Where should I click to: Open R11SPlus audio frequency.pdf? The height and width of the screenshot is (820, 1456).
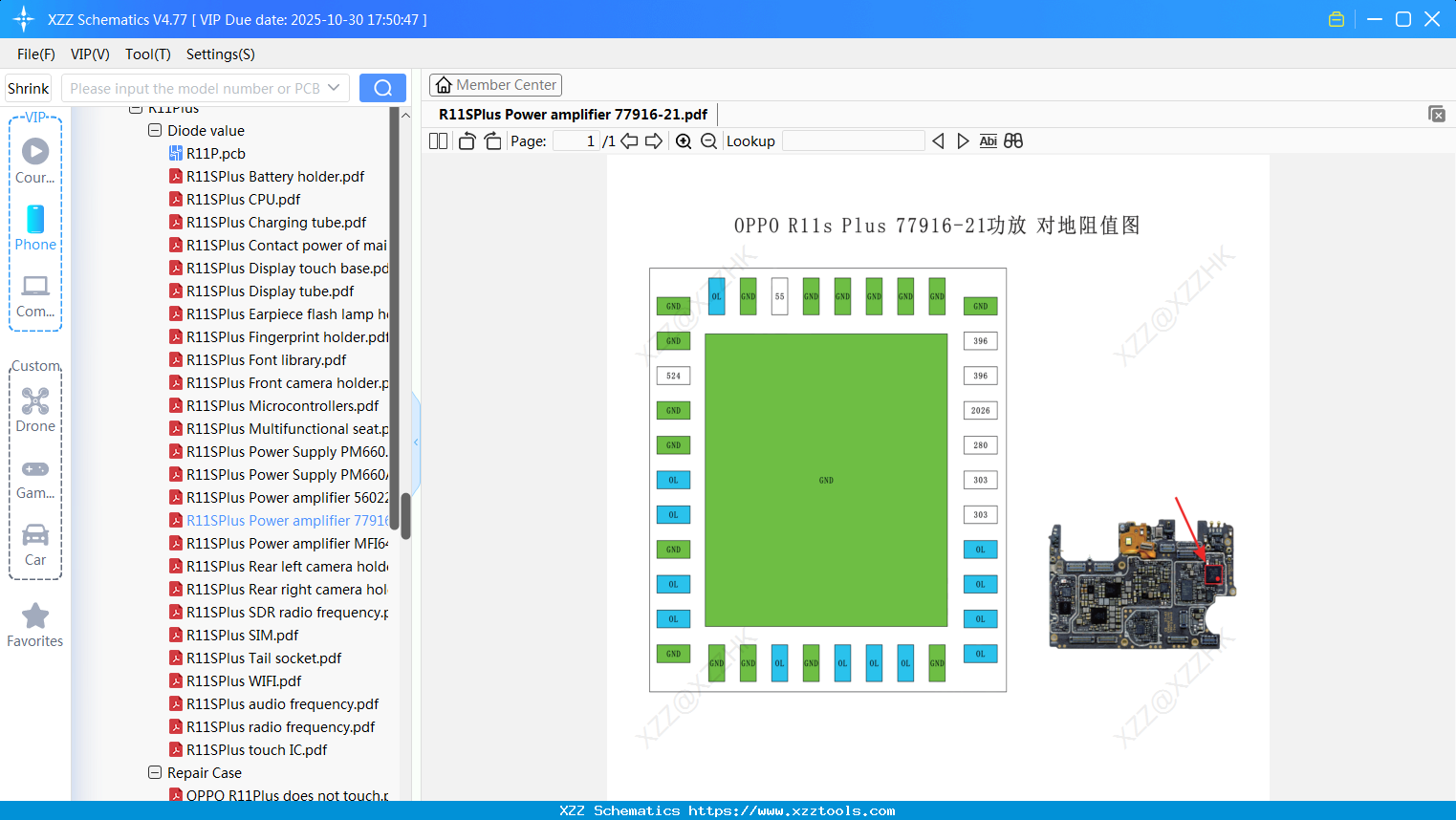pos(282,703)
